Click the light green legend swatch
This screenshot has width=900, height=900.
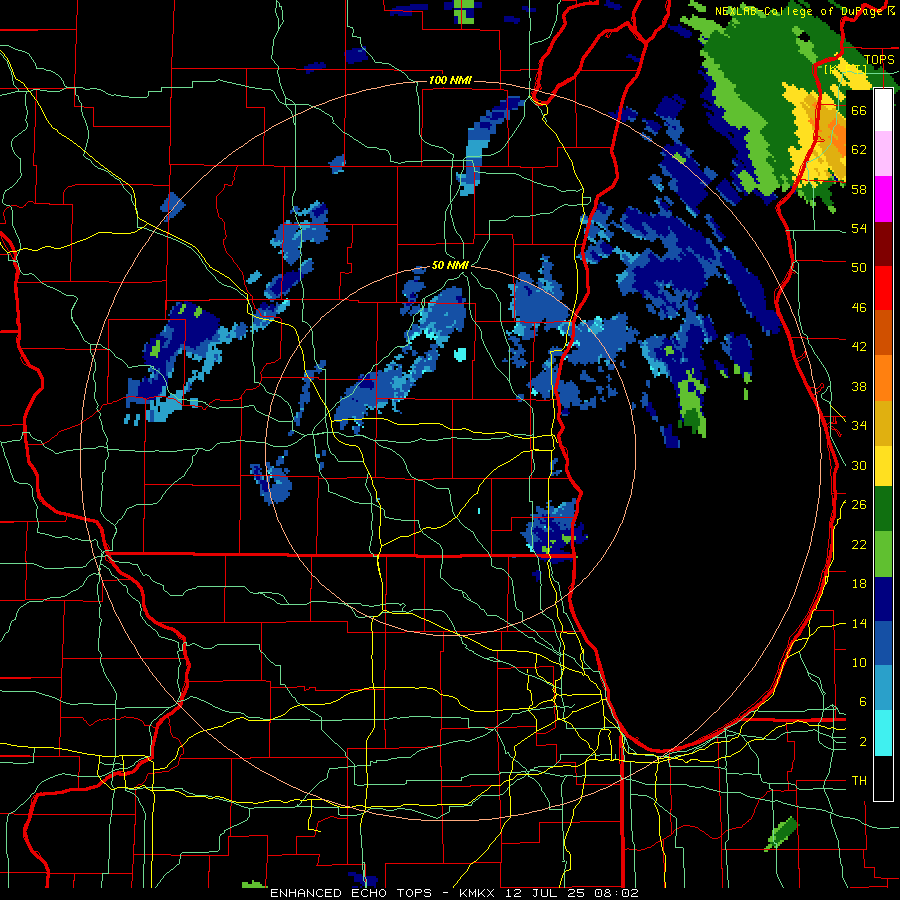[883, 553]
